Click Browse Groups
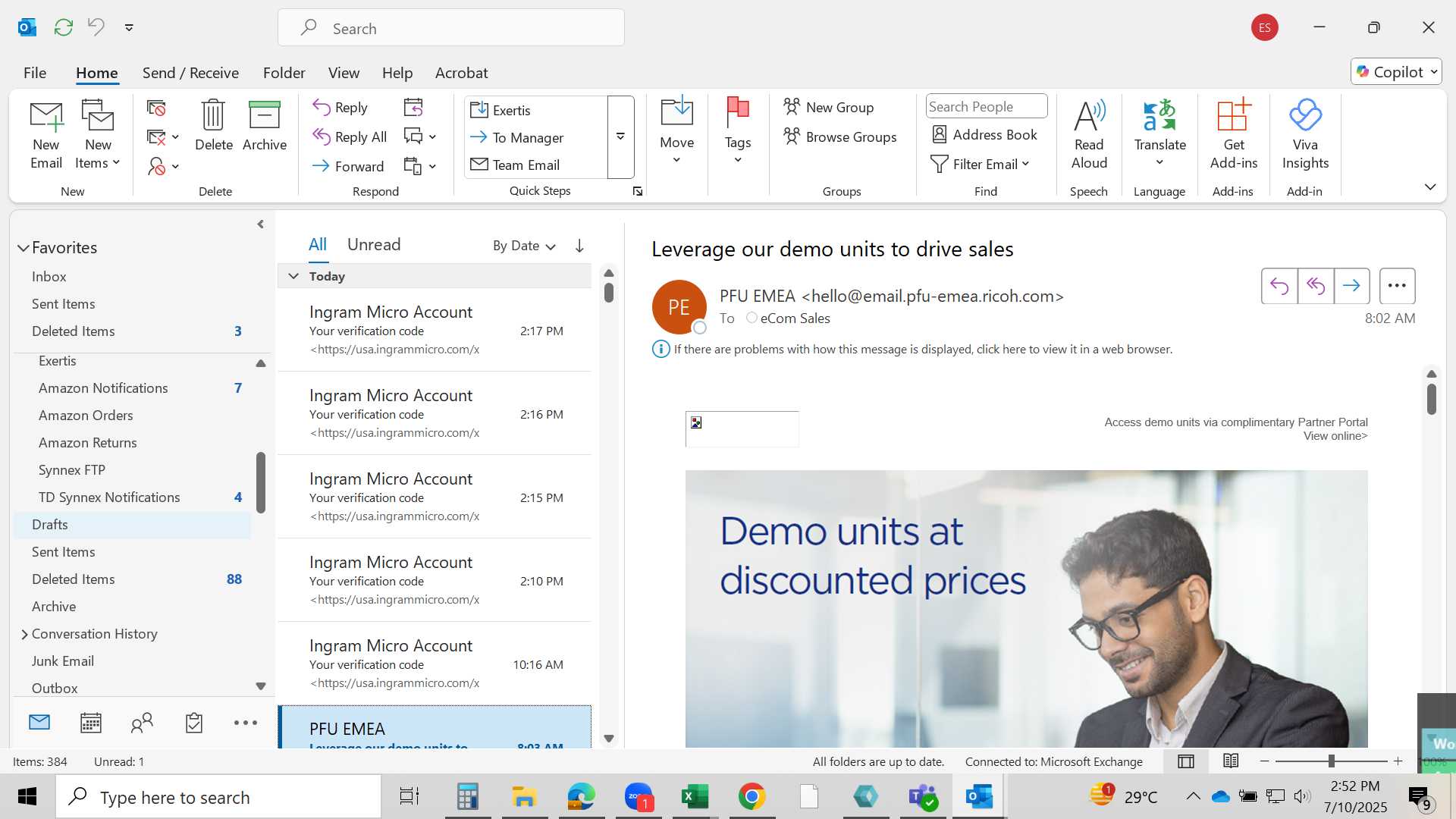Image resolution: width=1456 pixels, height=819 pixels. click(840, 137)
